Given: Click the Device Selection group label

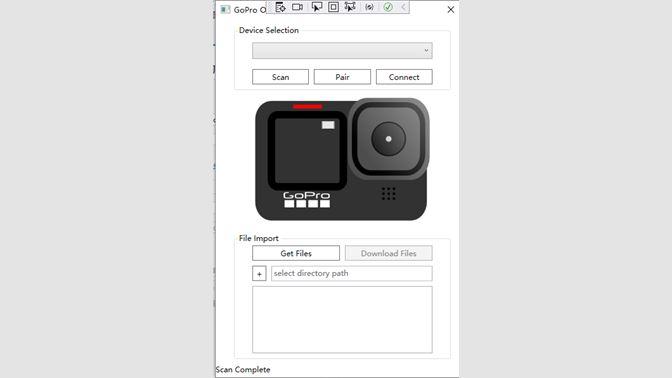Looking at the screenshot, I should pos(269,30).
